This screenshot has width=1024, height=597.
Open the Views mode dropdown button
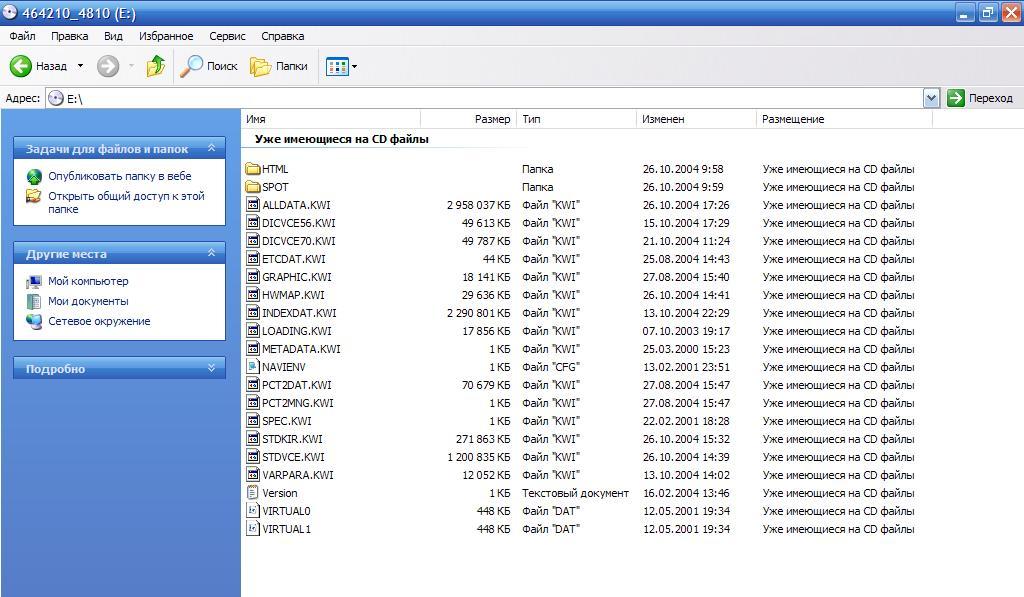pyautogui.click(x=341, y=66)
